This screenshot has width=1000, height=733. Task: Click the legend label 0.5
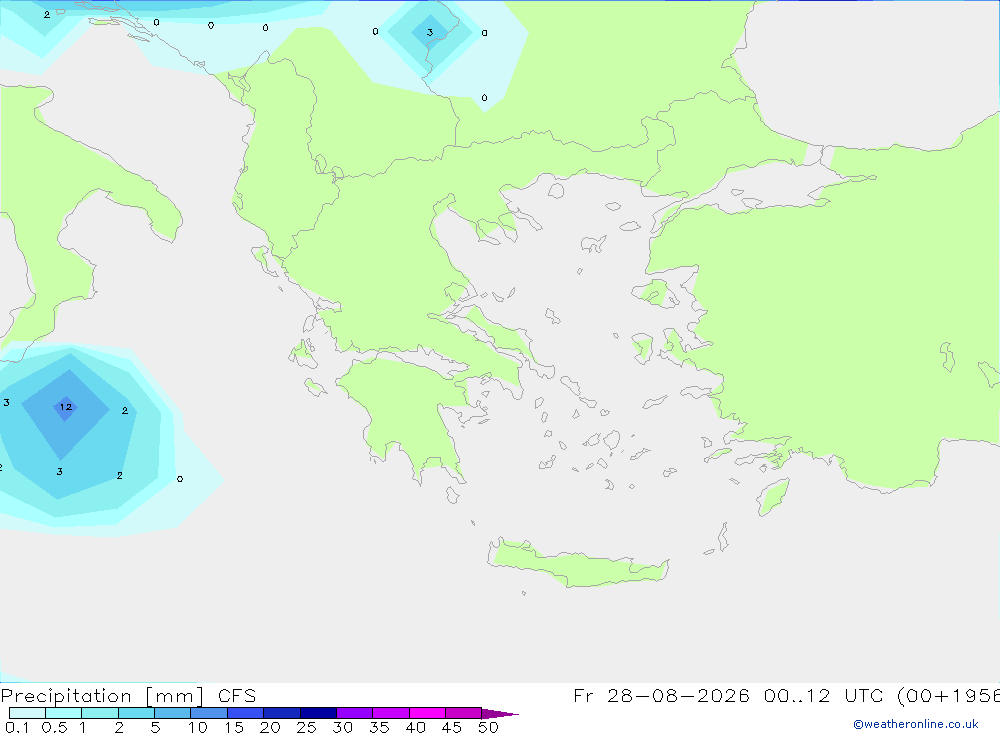[x=54, y=727]
